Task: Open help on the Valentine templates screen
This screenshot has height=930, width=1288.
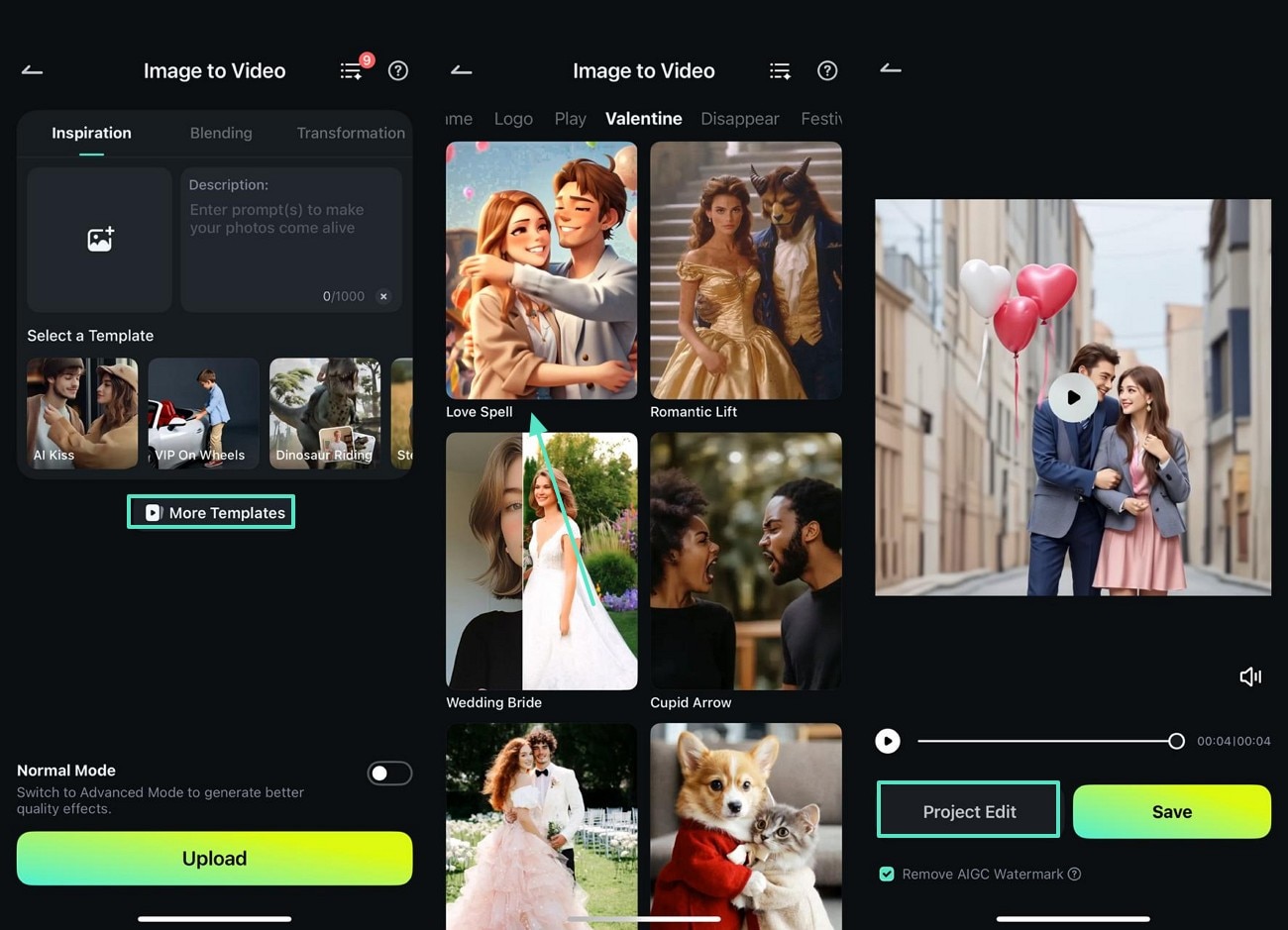Action: point(827,70)
